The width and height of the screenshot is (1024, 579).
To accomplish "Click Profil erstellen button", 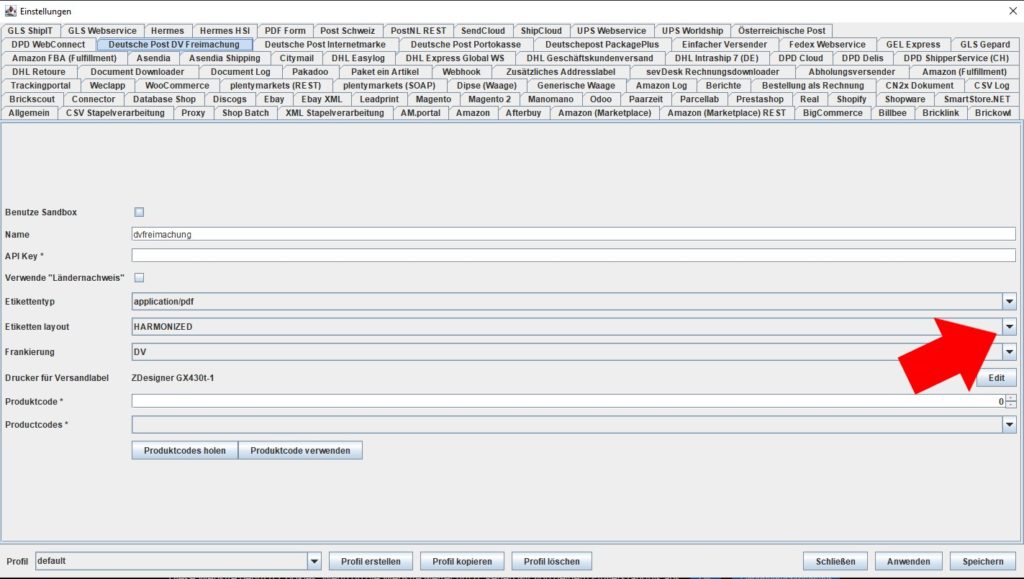I will click(371, 561).
